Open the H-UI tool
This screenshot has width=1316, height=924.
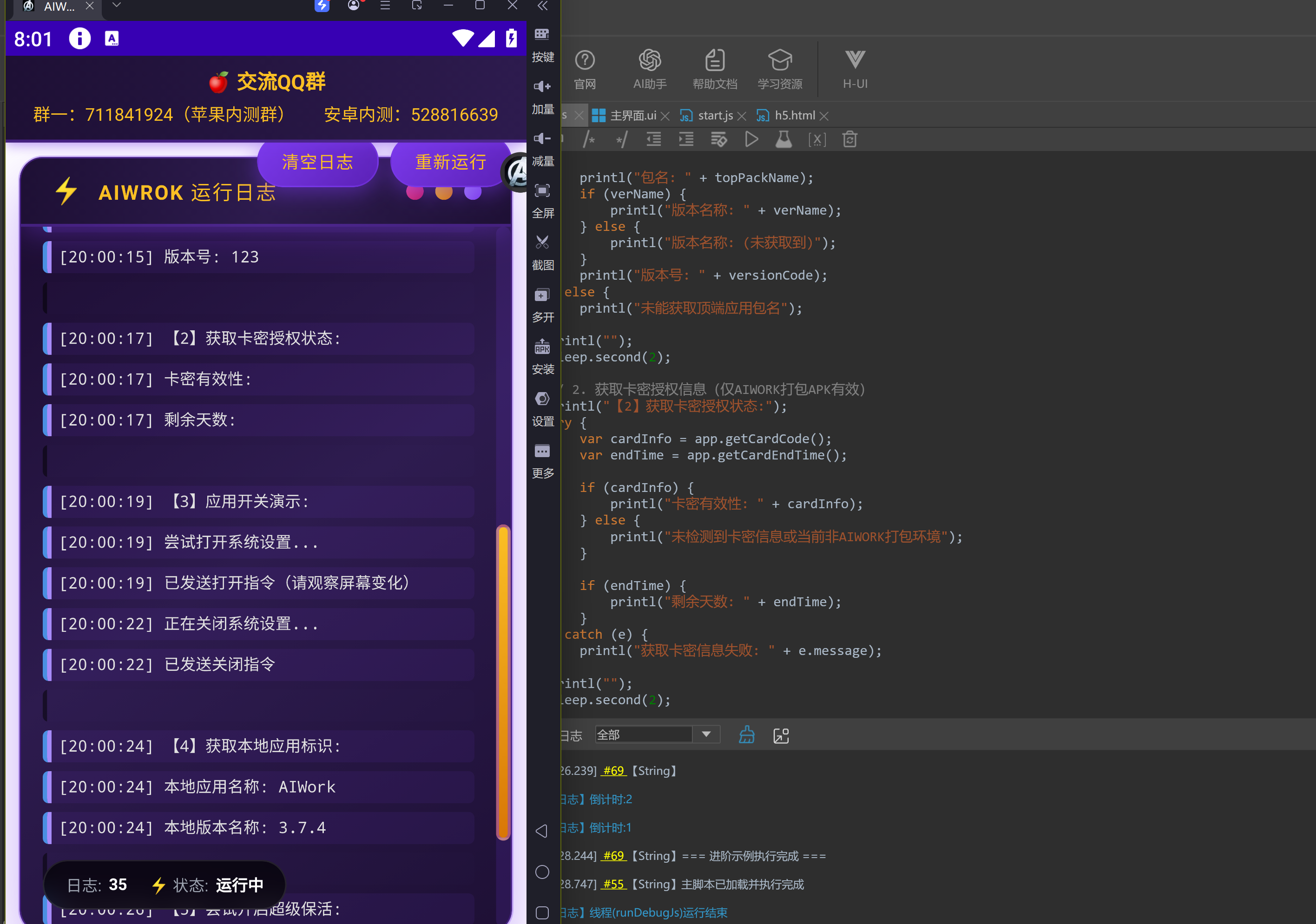855,69
